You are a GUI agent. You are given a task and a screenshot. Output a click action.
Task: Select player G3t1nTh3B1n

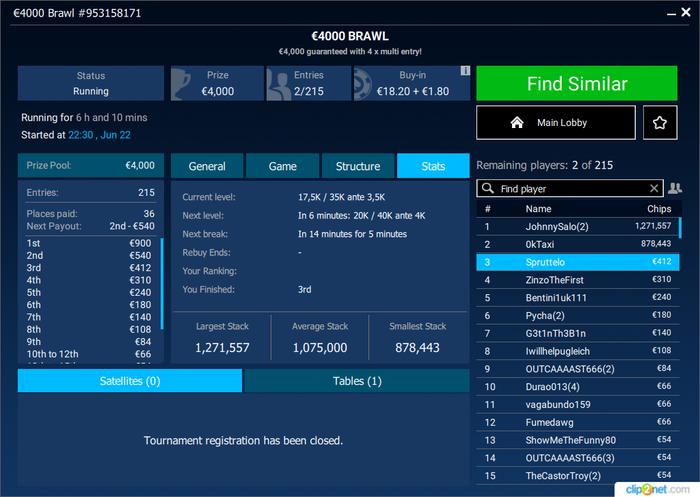578,333
